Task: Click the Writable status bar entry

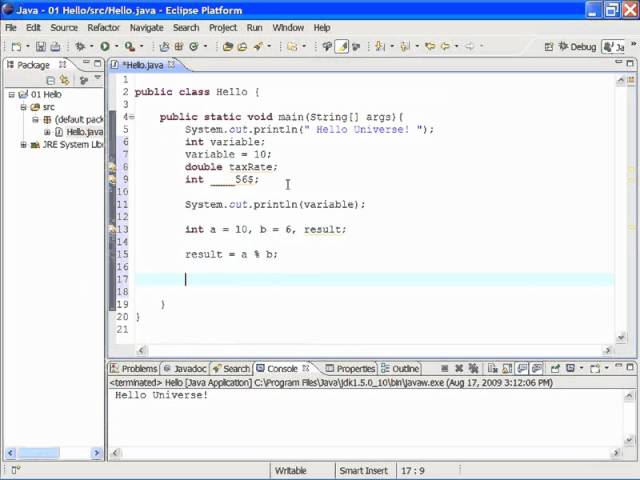Action: click(290, 471)
